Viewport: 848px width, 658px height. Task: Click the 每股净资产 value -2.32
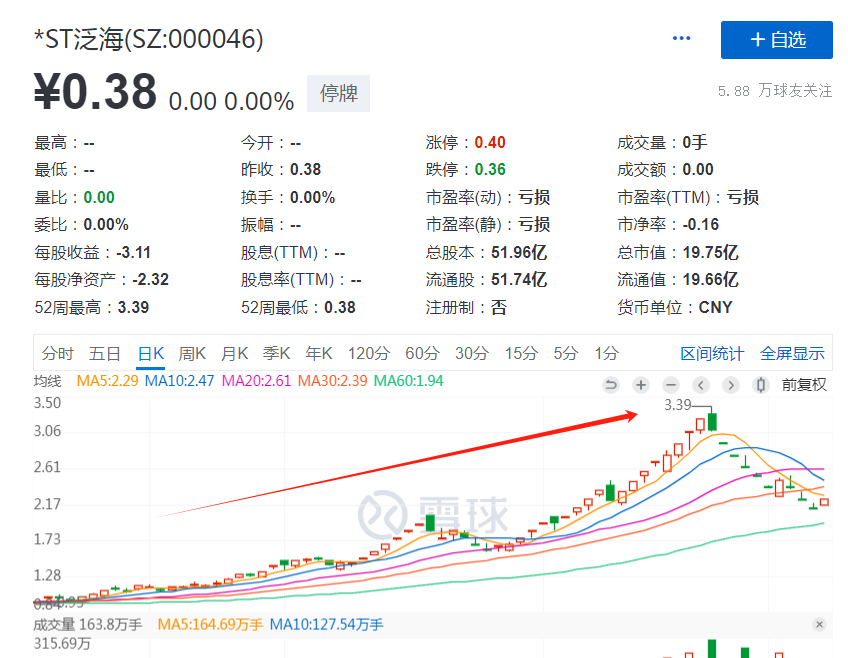coord(150,280)
